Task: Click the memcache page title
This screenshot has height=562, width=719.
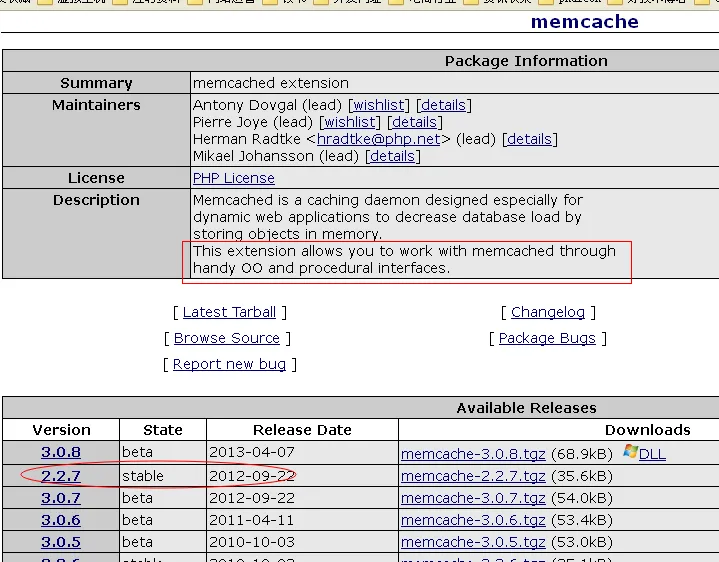Action: pyautogui.click(x=585, y=22)
